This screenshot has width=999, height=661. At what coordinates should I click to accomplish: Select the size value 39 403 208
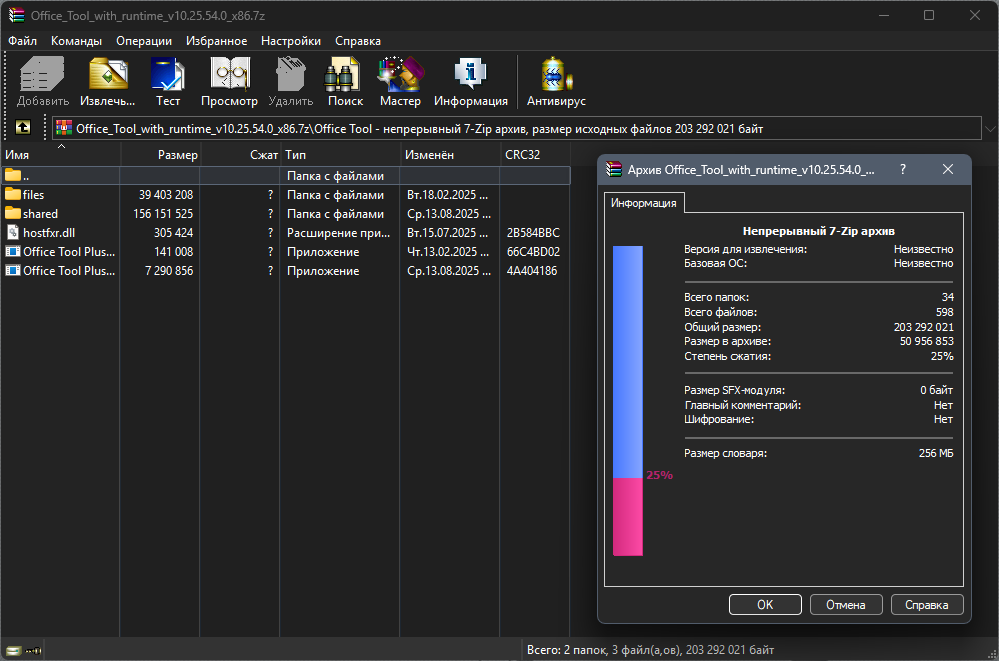click(166, 194)
